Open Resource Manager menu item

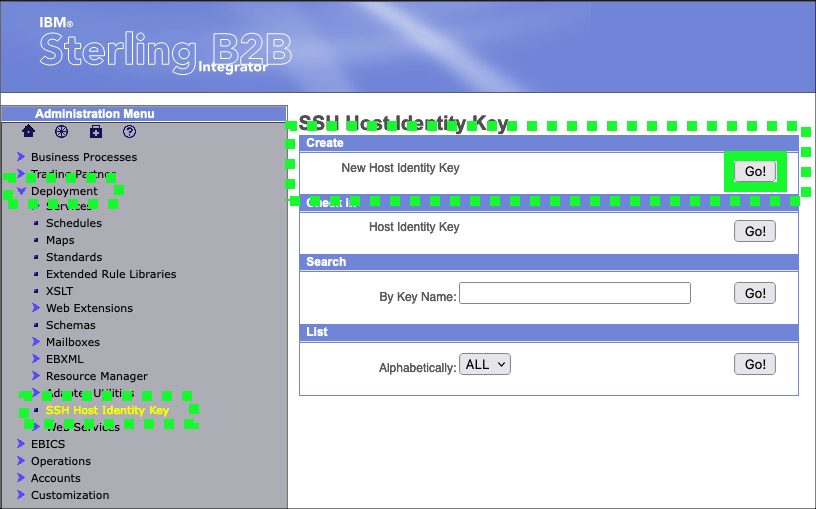pos(97,376)
